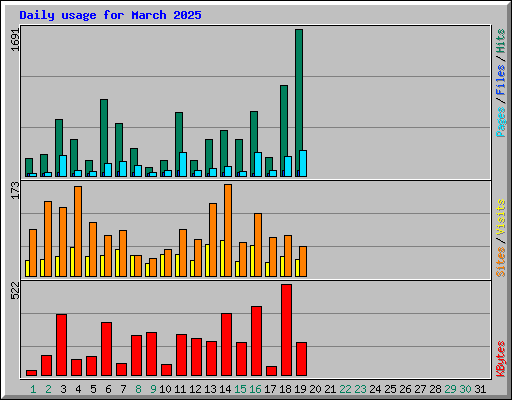Select day 17 on the x-axis
The width and height of the screenshot is (512, 400).
point(270,389)
